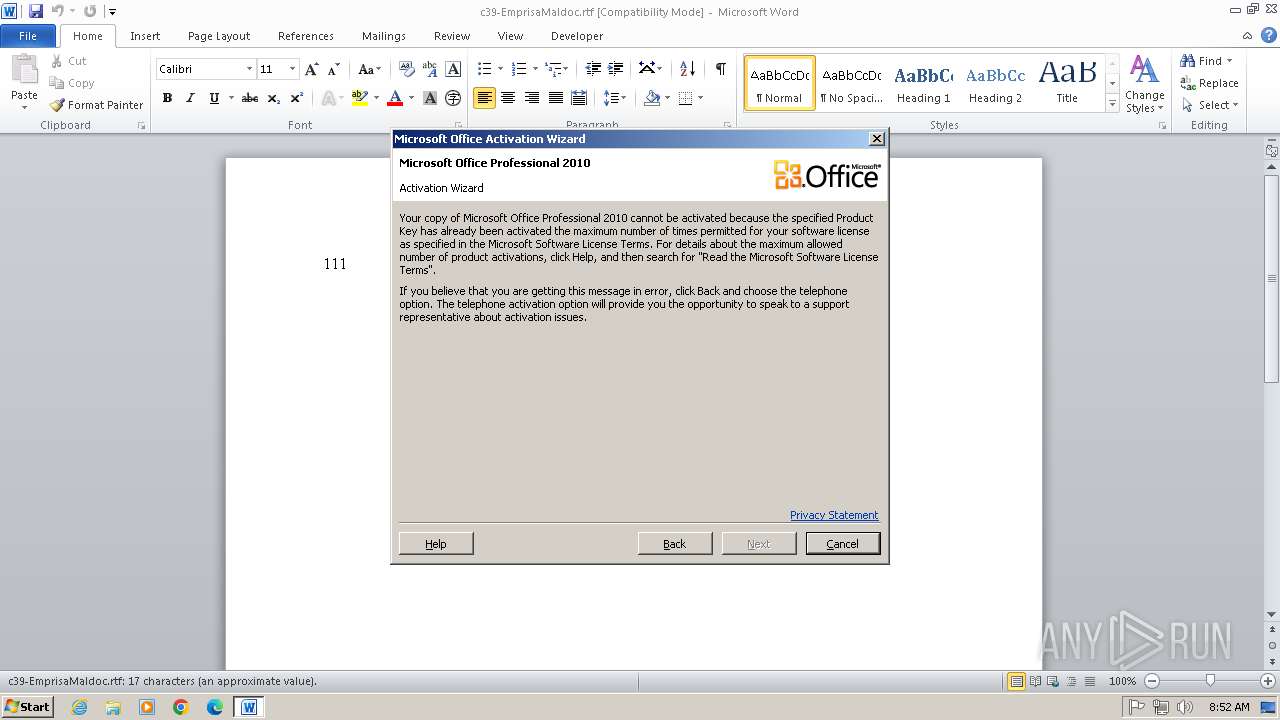Screen dimensions: 1280x720
Task: Open the File tab
Action: [x=28, y=36]
